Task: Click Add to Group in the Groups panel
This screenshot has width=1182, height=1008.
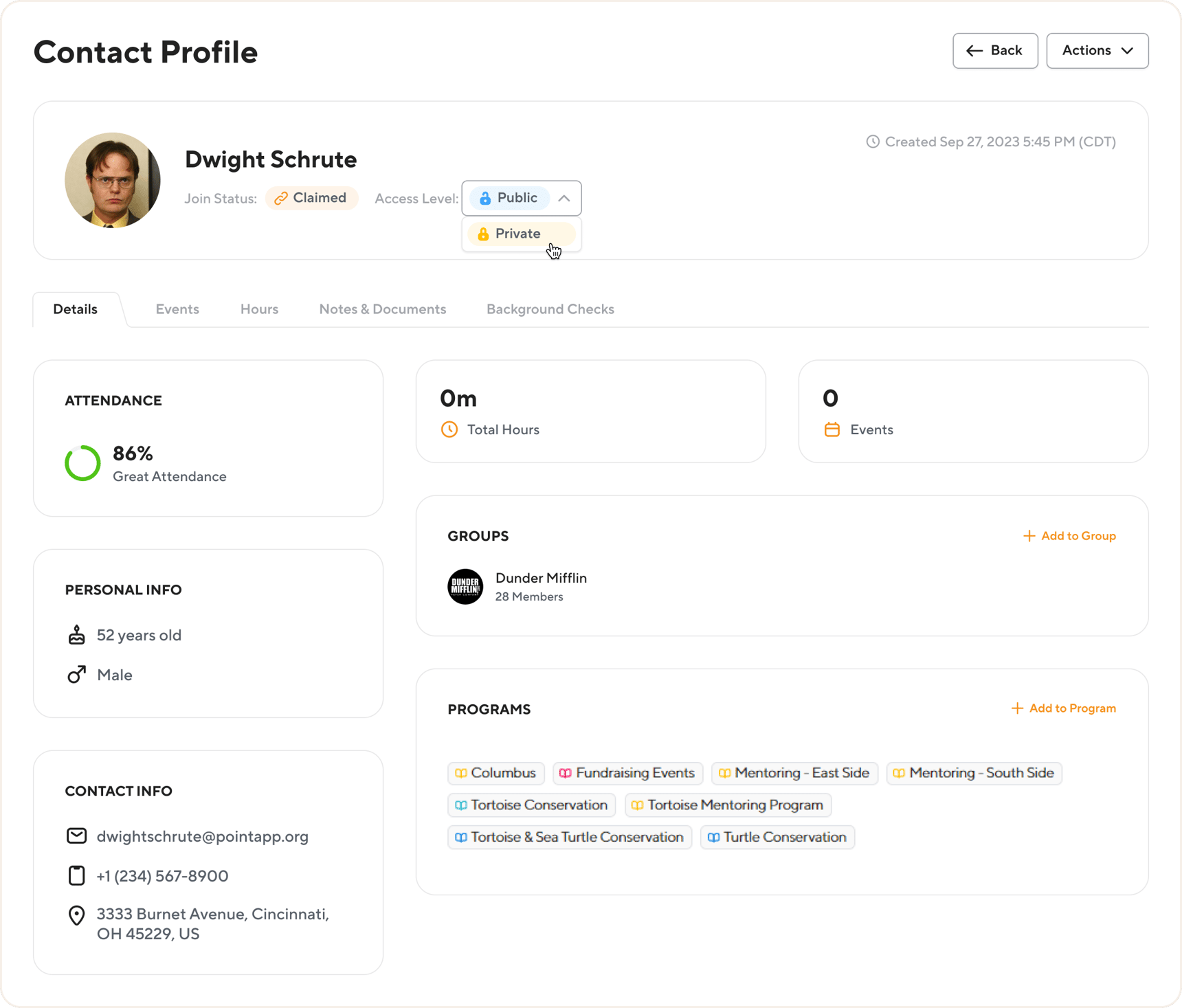Action: pyautogui.click(x=1070, y=536)
